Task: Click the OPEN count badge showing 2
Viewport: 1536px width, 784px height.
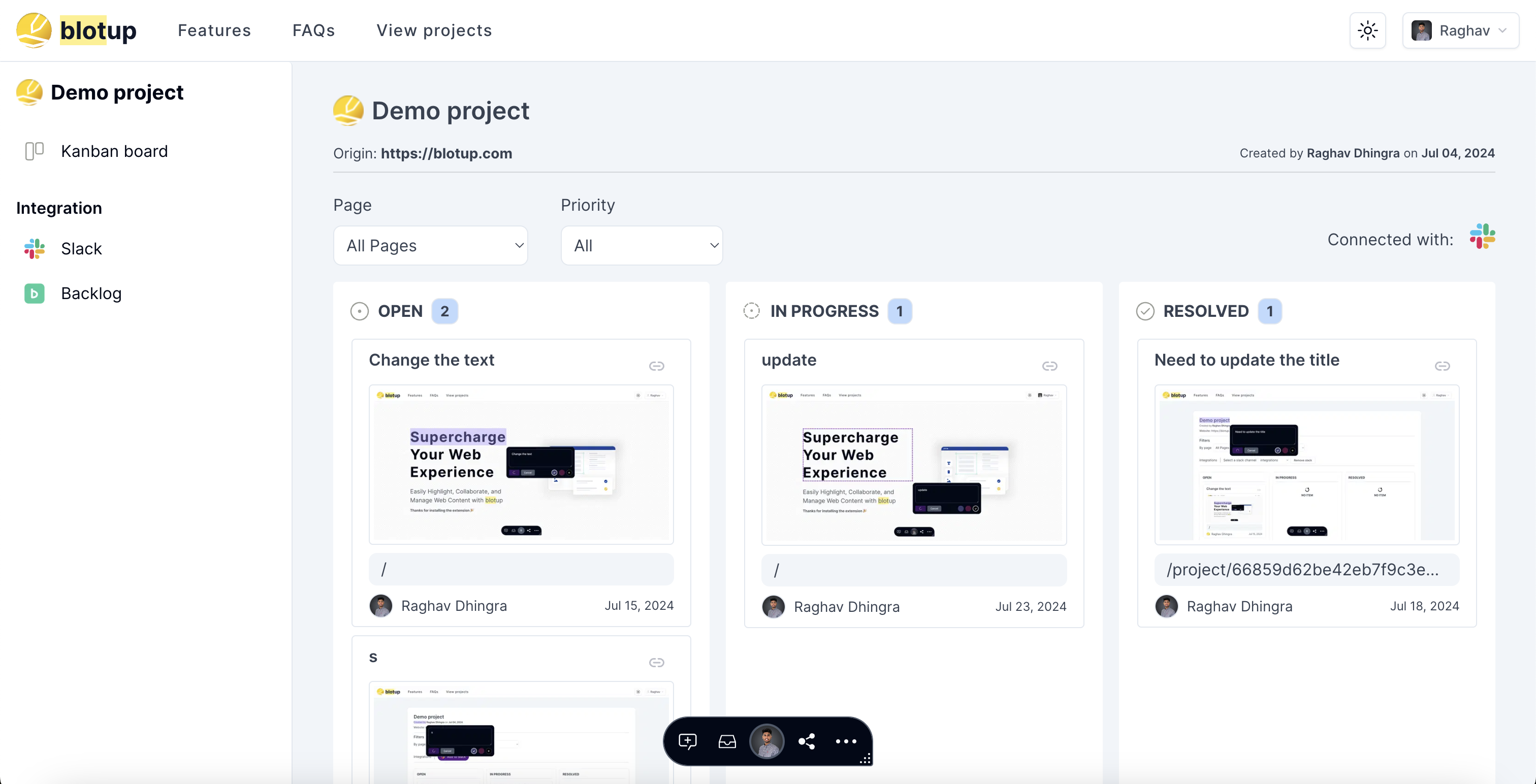Action: pyautogui.click(x=445, y=311)
